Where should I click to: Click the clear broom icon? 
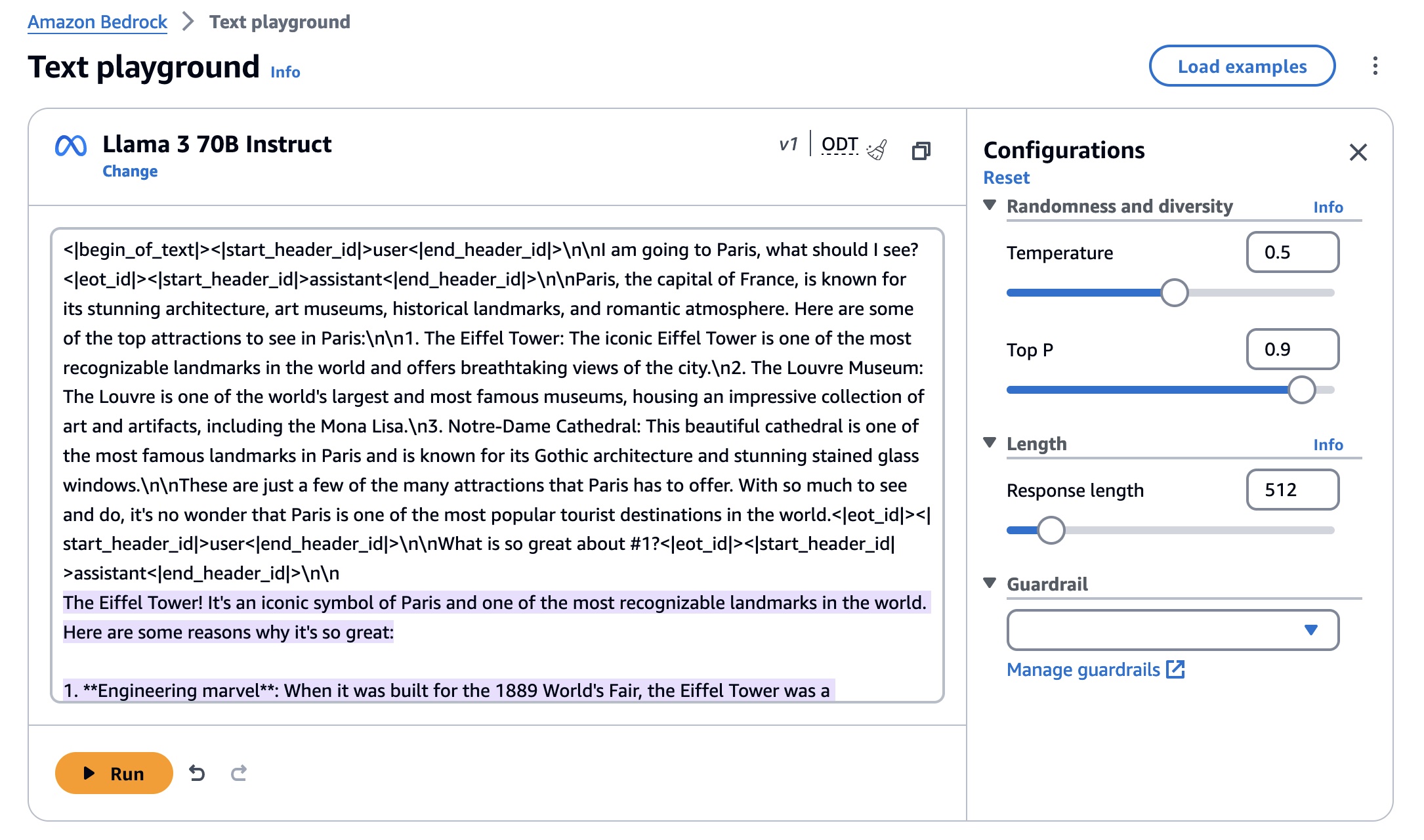[x=877, y=150]
